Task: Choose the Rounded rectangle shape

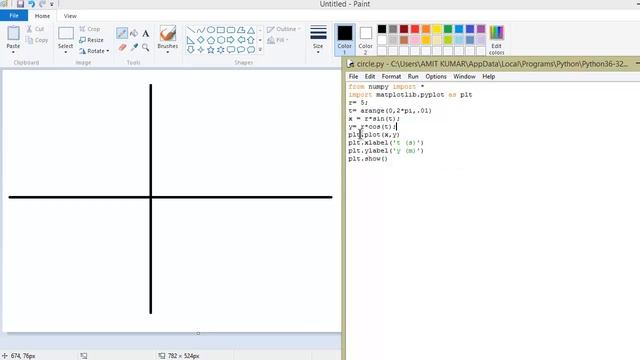Action: pyautogui.click(x=231, y=30)
